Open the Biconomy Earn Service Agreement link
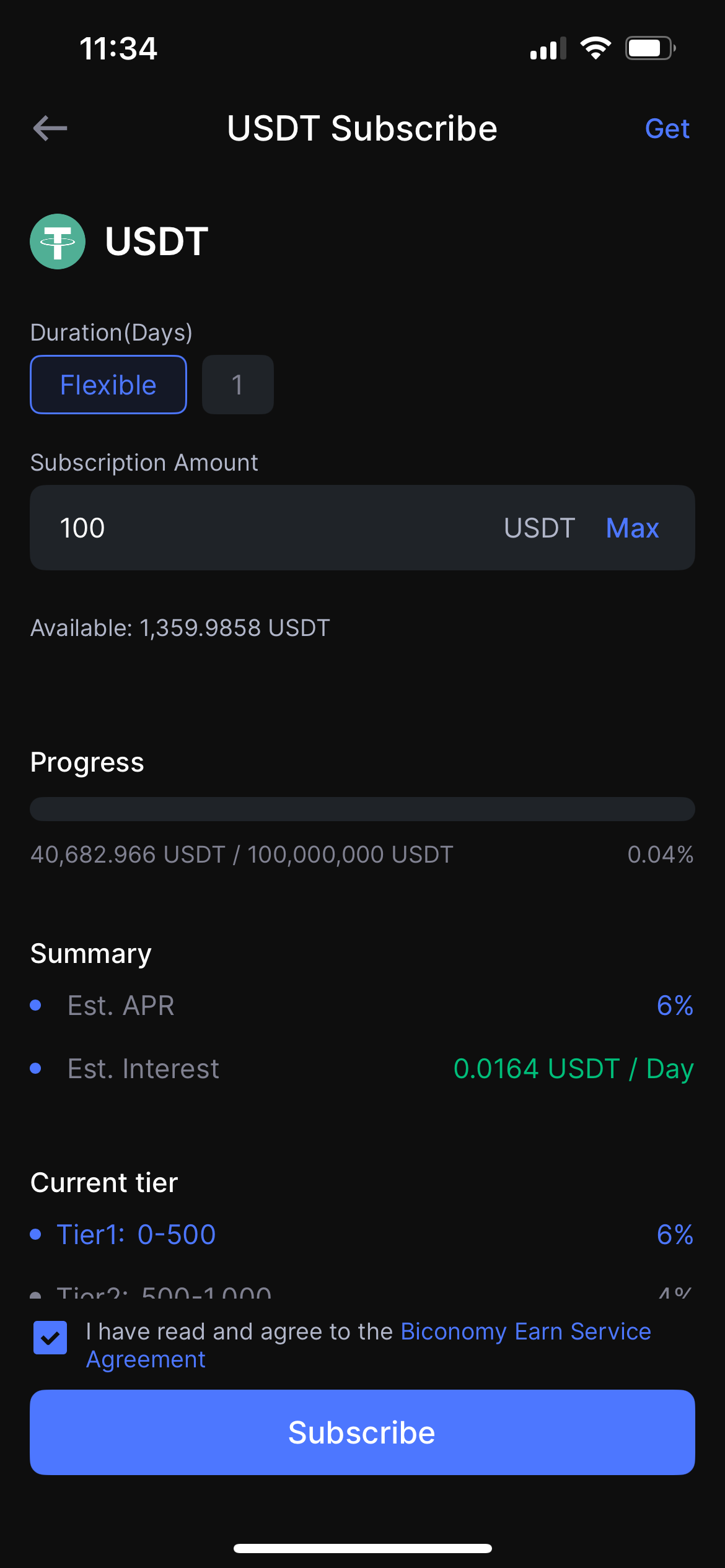Screen dimensions: 725x1568 tap(525, 1331)
